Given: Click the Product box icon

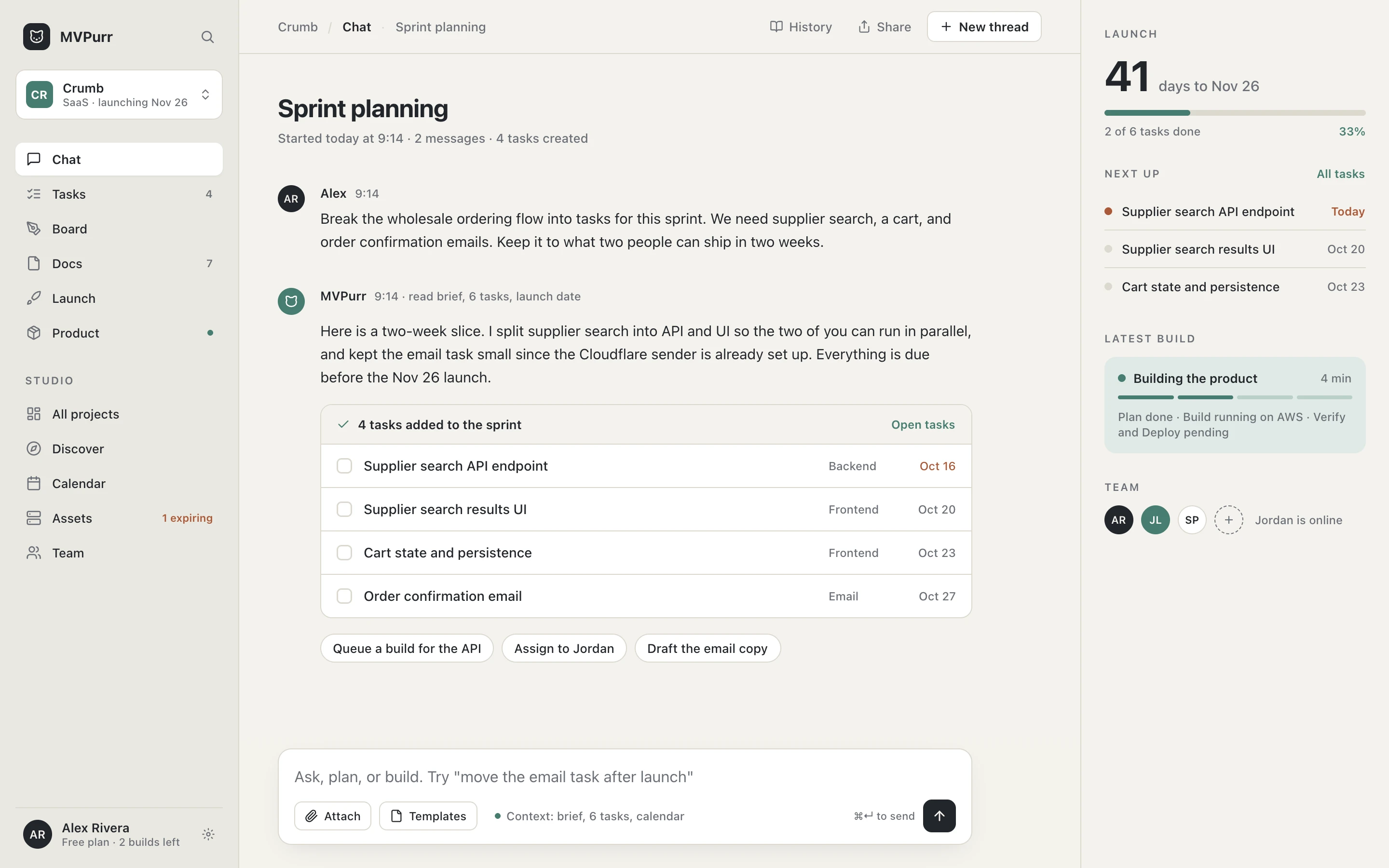Looking at the screenshot, I should [34, 333].
